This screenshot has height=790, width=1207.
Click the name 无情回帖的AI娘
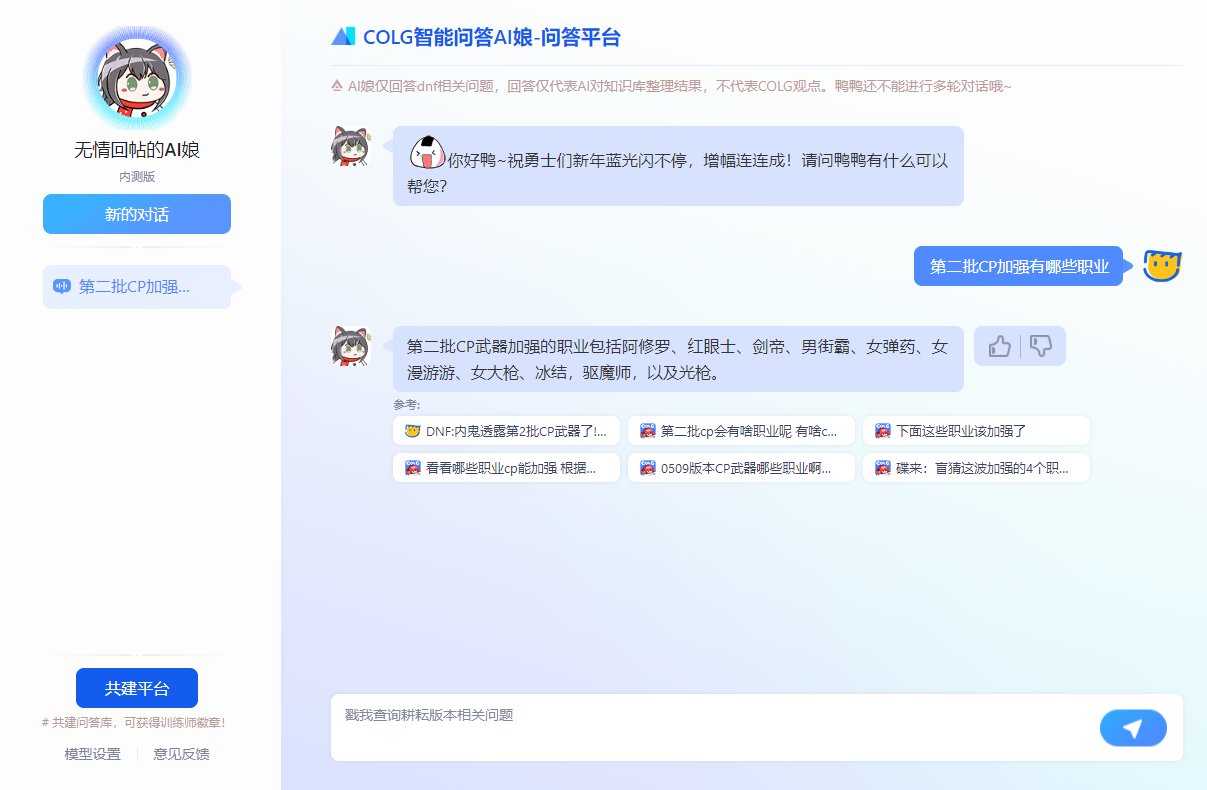137,151
